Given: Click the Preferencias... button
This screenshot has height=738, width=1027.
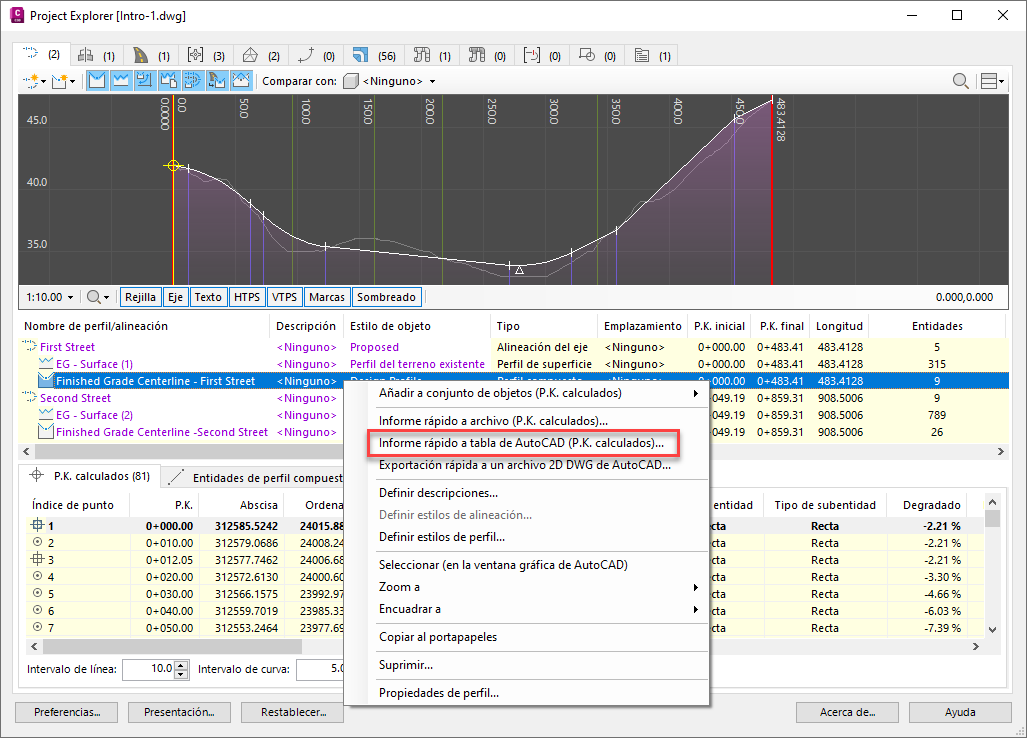Looking at the screenshot, I should click(x=67, y=713).
